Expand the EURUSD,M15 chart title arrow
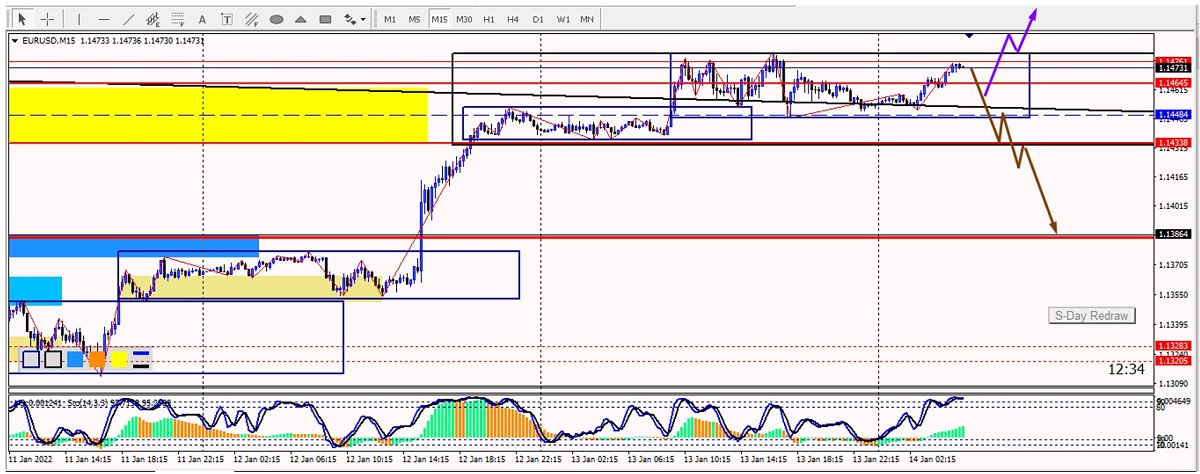The image size is (1200, 474). point(14,41)
